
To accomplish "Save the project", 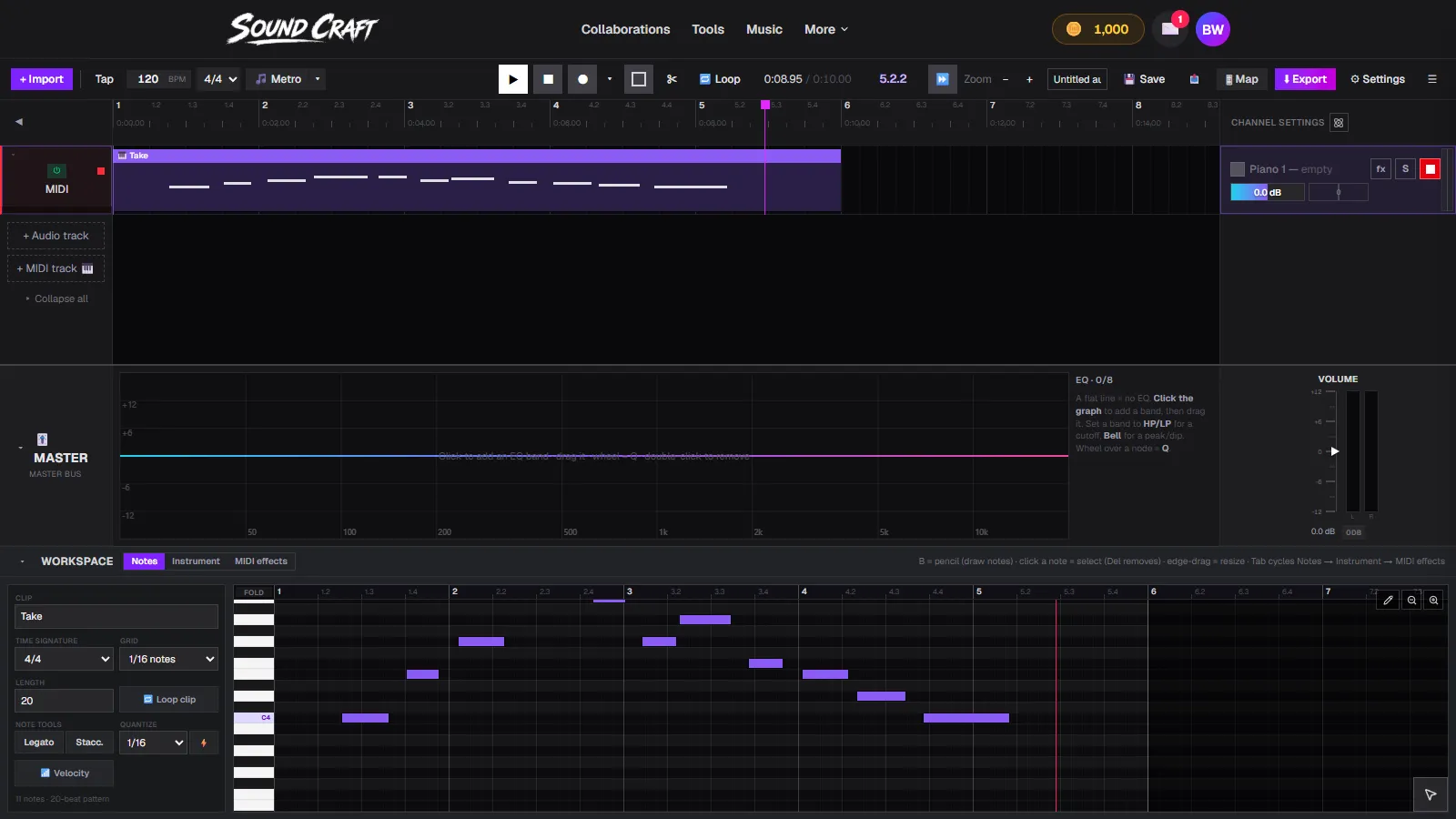I will pos(1144,79).
